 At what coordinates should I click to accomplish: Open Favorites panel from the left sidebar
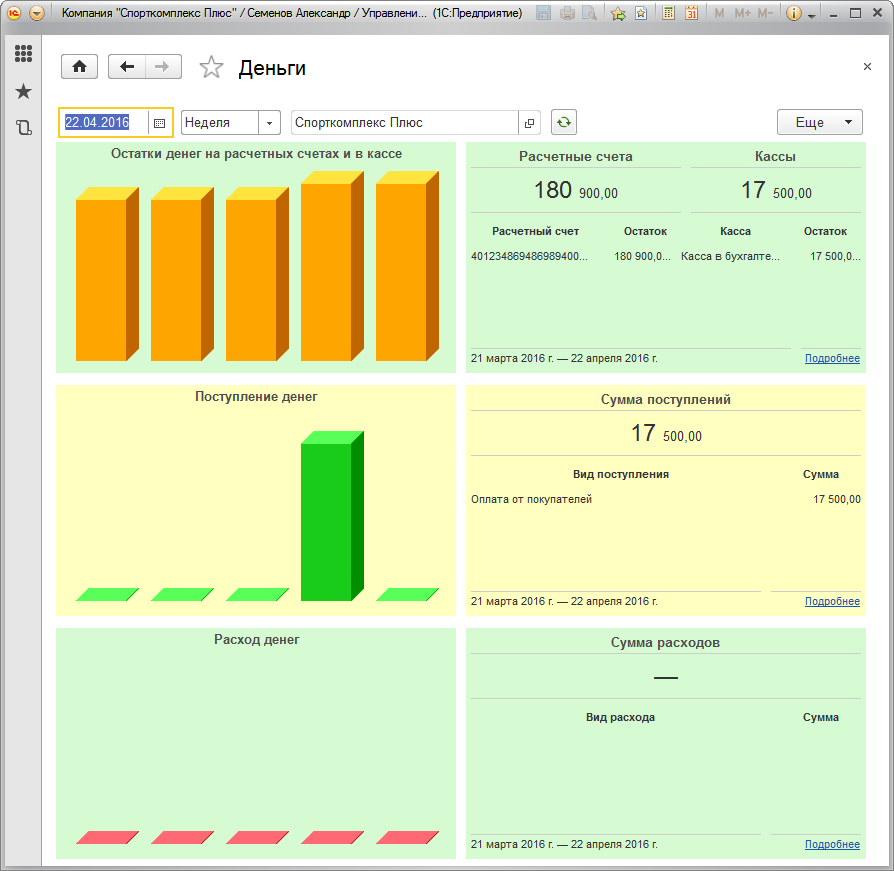click(23, 91)
